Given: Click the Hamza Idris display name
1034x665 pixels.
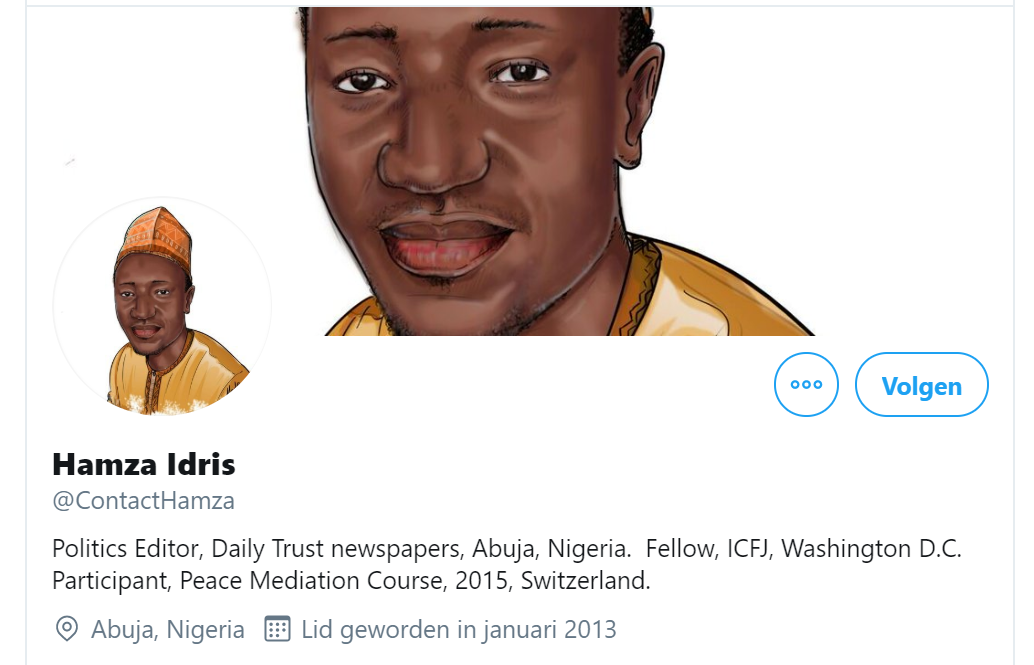Looking at the screenshot, I should pyautogui.click(x=144, y=464).
